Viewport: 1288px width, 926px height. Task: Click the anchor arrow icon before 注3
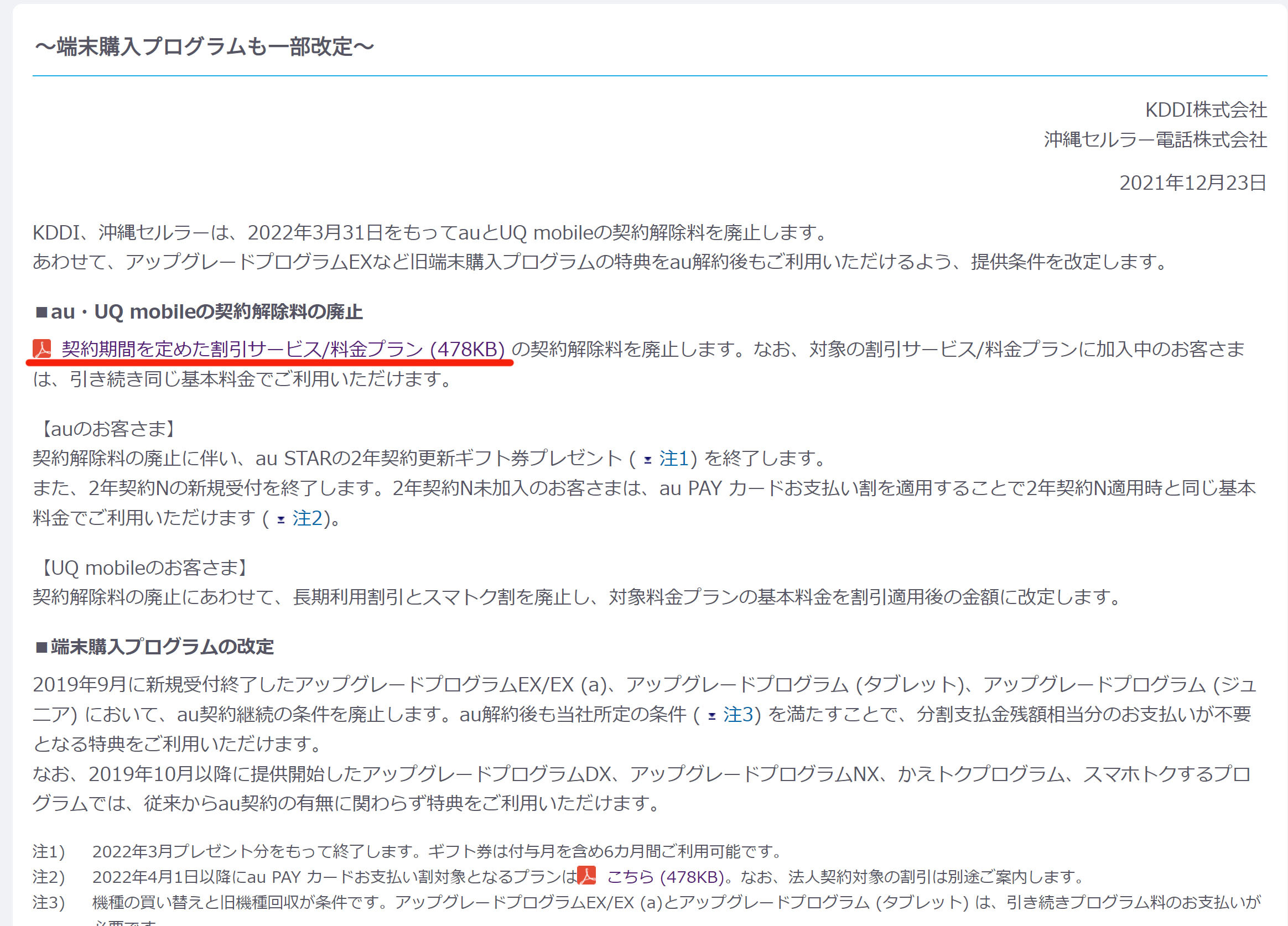click(711, 715)
